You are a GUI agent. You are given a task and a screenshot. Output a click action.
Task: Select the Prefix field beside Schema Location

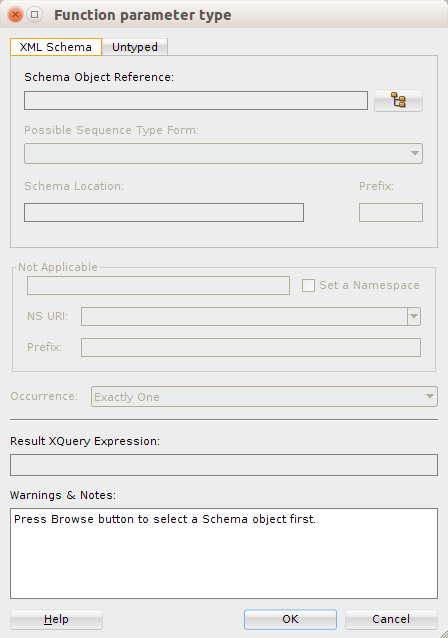391,212
